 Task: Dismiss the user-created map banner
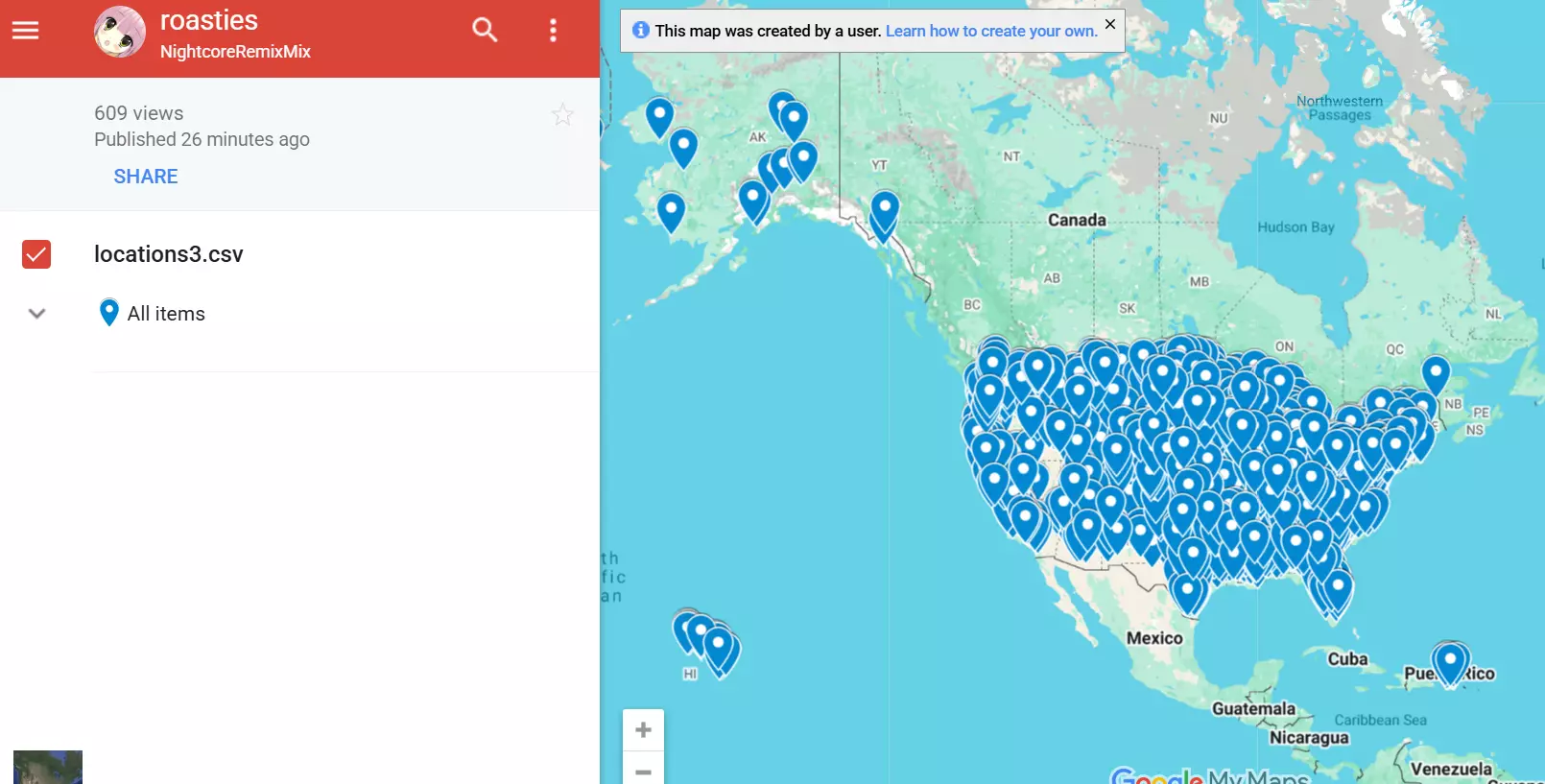pyautogui.click(x=1110, y=24)
